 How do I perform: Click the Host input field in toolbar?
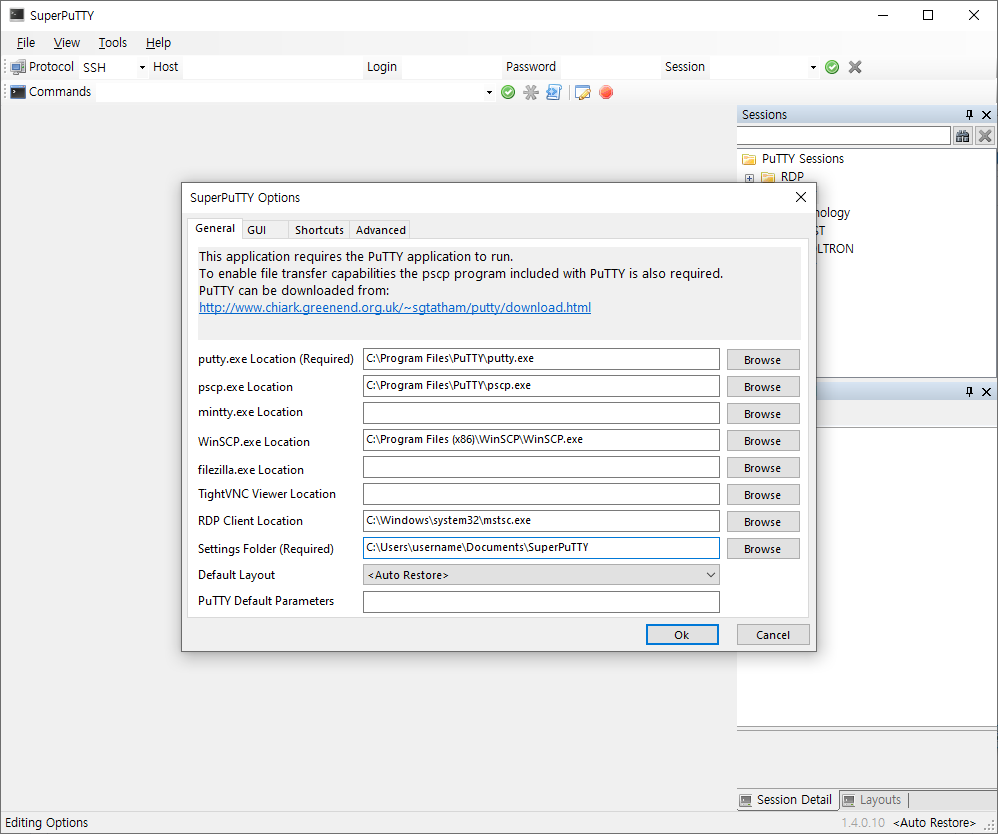272,67
